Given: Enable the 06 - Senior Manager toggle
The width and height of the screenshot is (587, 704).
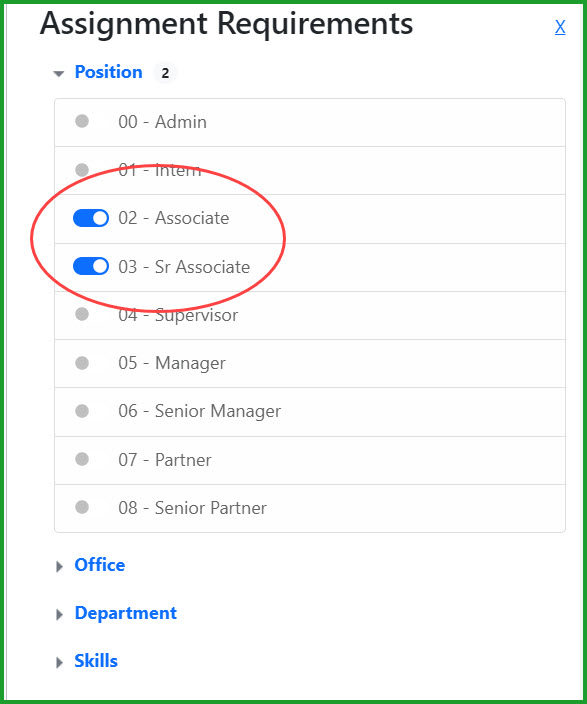Looking at the screenshot, I should click(x=82, y=411).
